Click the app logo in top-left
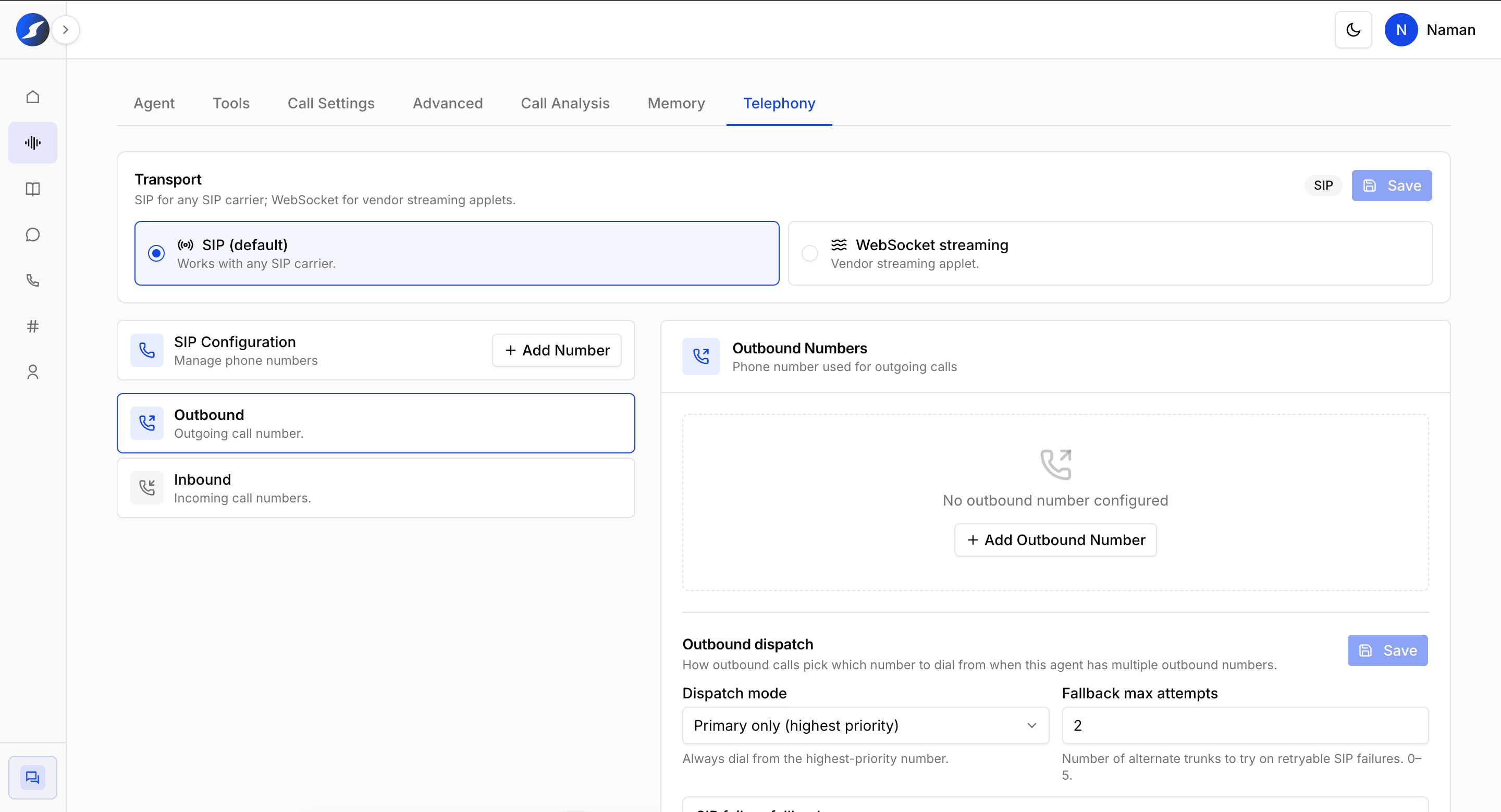1501x812 pixels. coord(32,30)
